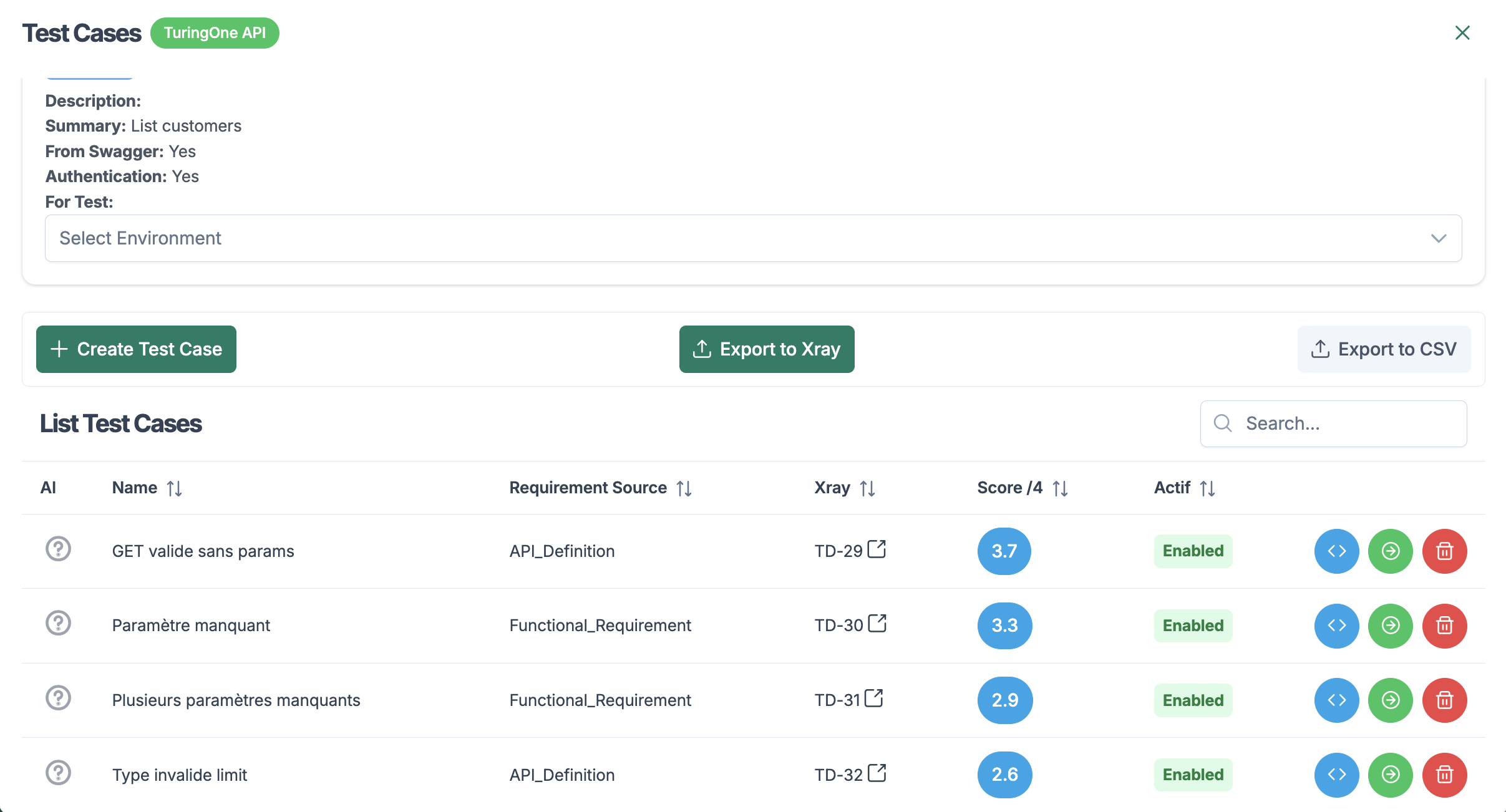Run the Paramètre manquant test case

[x=1390, y=626]
